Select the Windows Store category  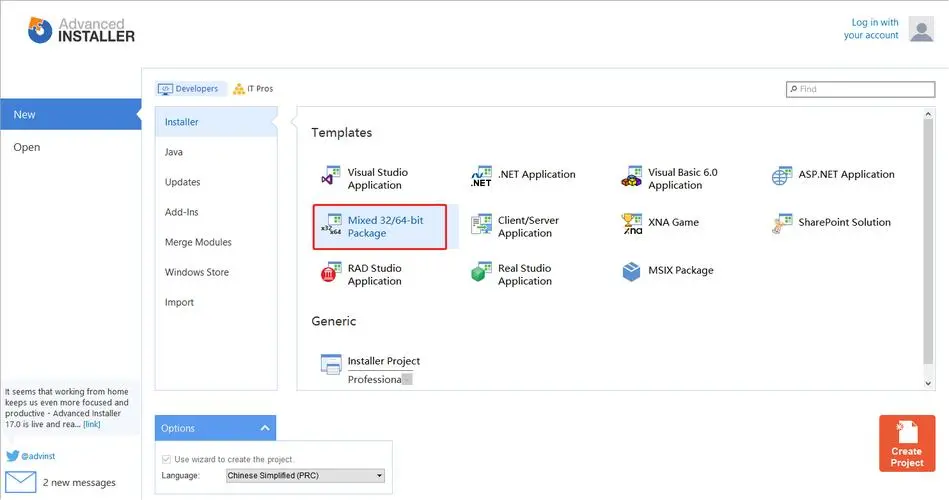tap(197, 272)
